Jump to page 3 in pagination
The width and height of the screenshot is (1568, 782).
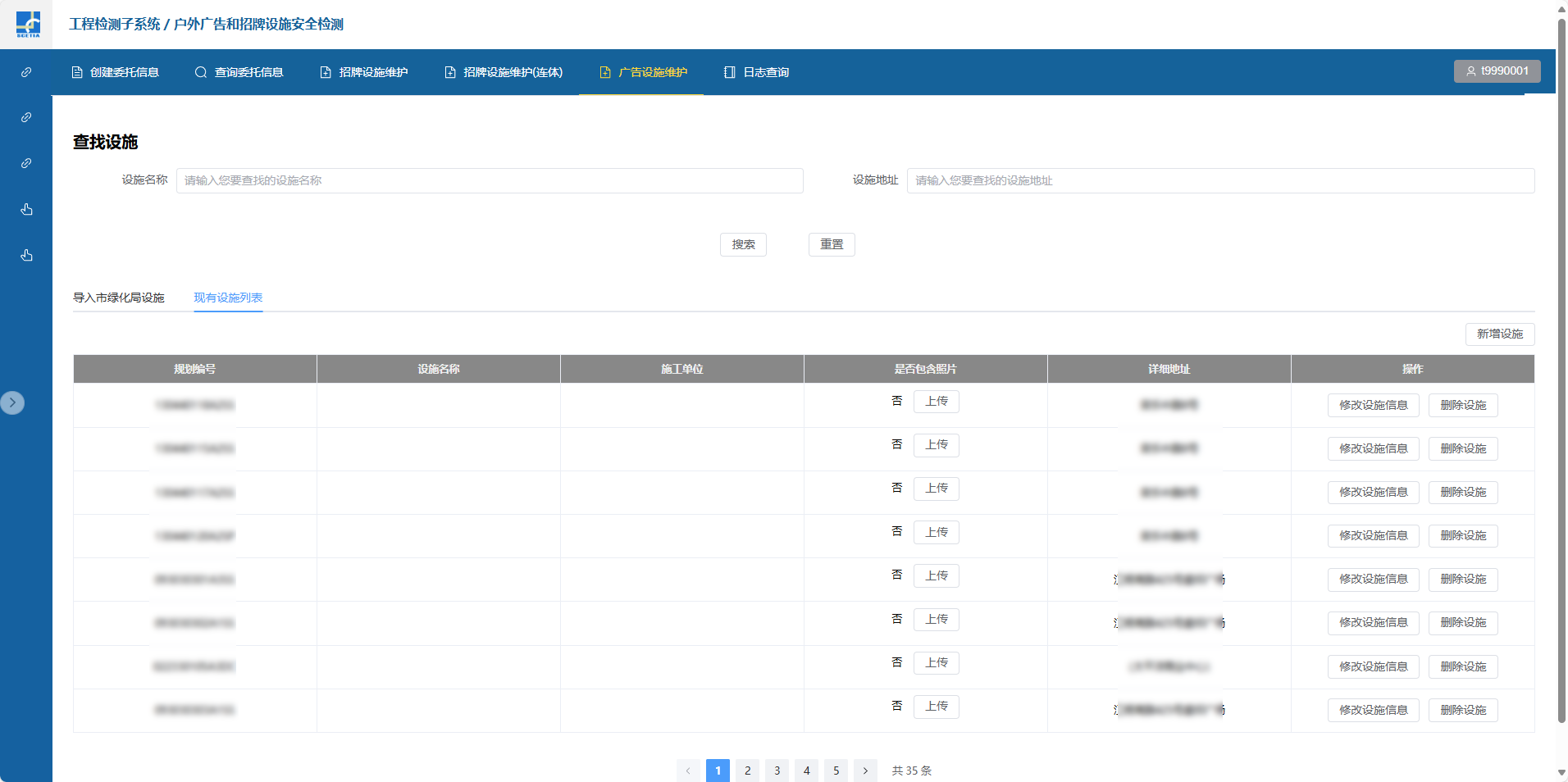(x=777, y=771)
